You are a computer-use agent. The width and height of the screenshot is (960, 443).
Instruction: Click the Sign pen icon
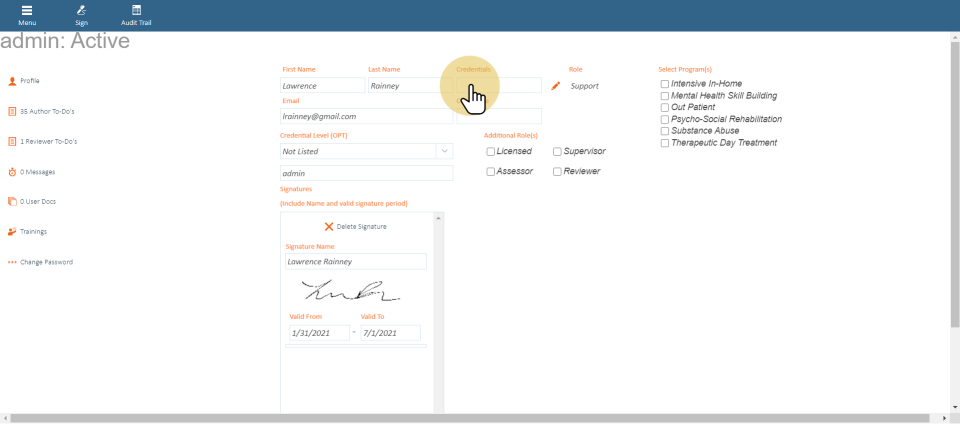(x=81, y=11)
